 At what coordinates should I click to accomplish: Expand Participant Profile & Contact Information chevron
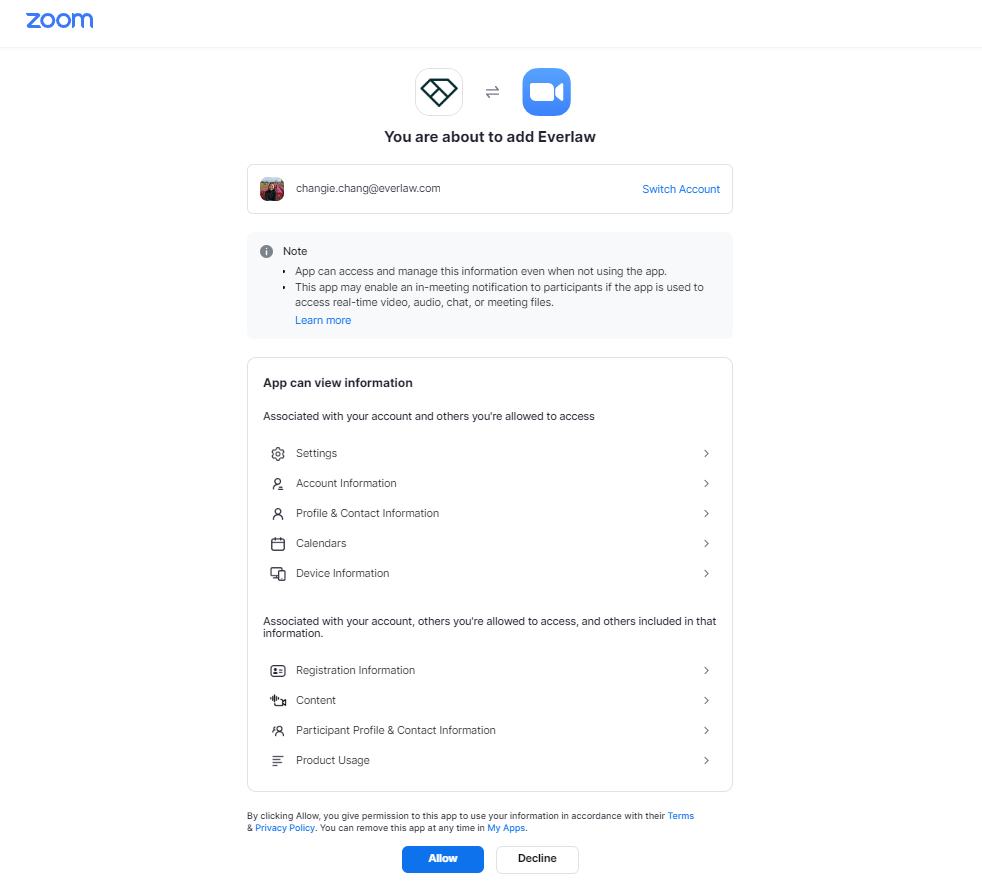(x=706, y=731)
